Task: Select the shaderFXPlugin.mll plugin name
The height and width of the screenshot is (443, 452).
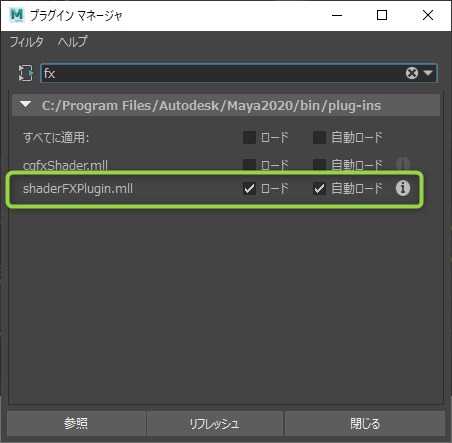Action: 78,189
